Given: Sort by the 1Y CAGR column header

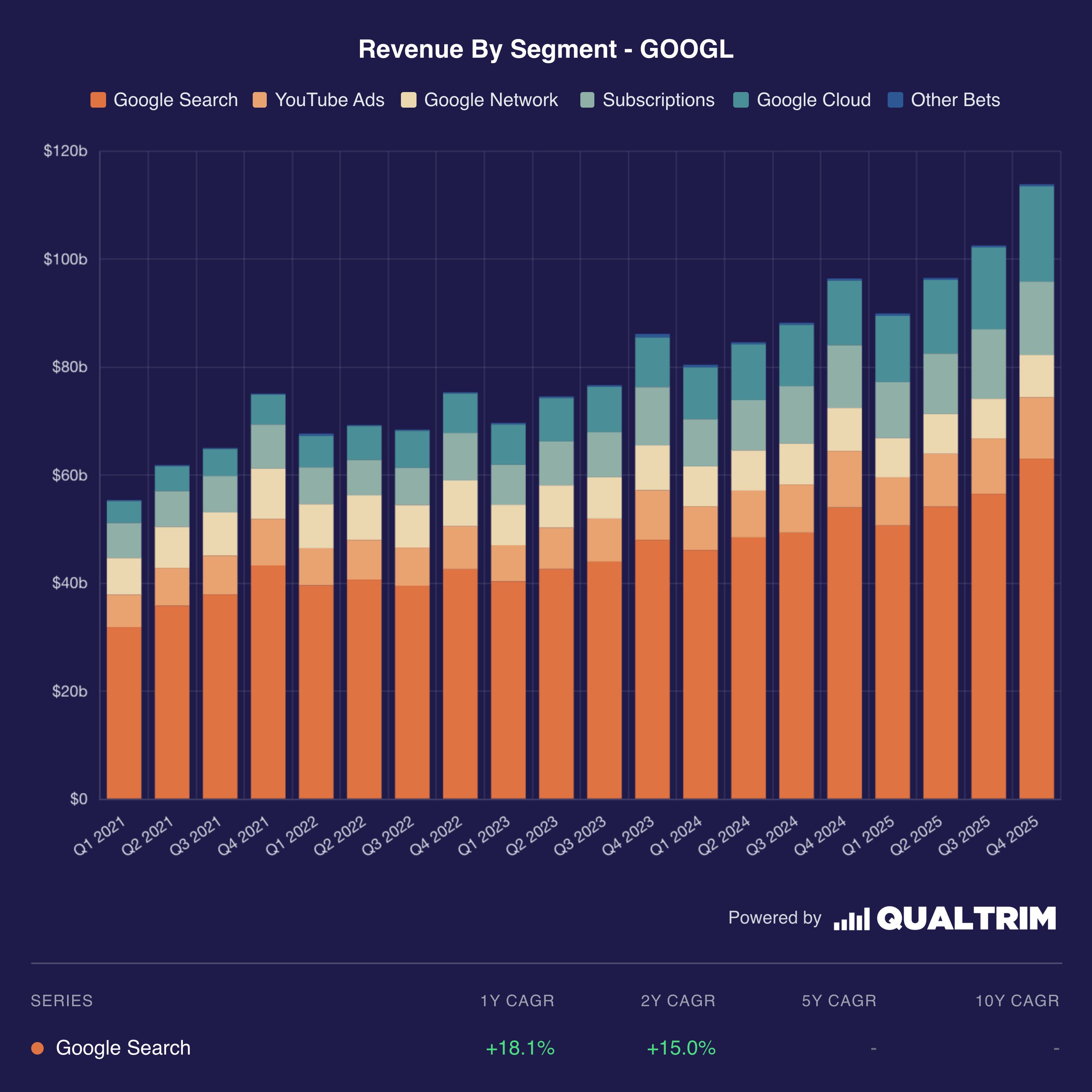Looking at the screenshot, I should [517, 1001].
